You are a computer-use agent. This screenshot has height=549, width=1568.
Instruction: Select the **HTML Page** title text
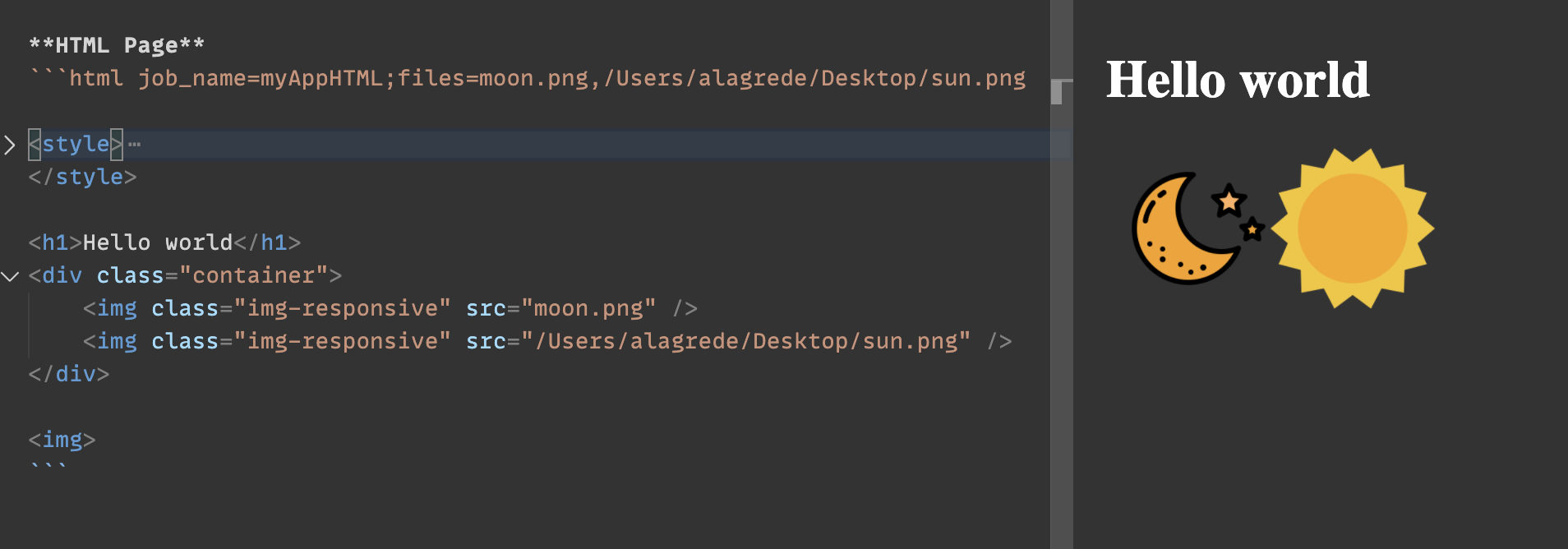(x=115, y=45)
